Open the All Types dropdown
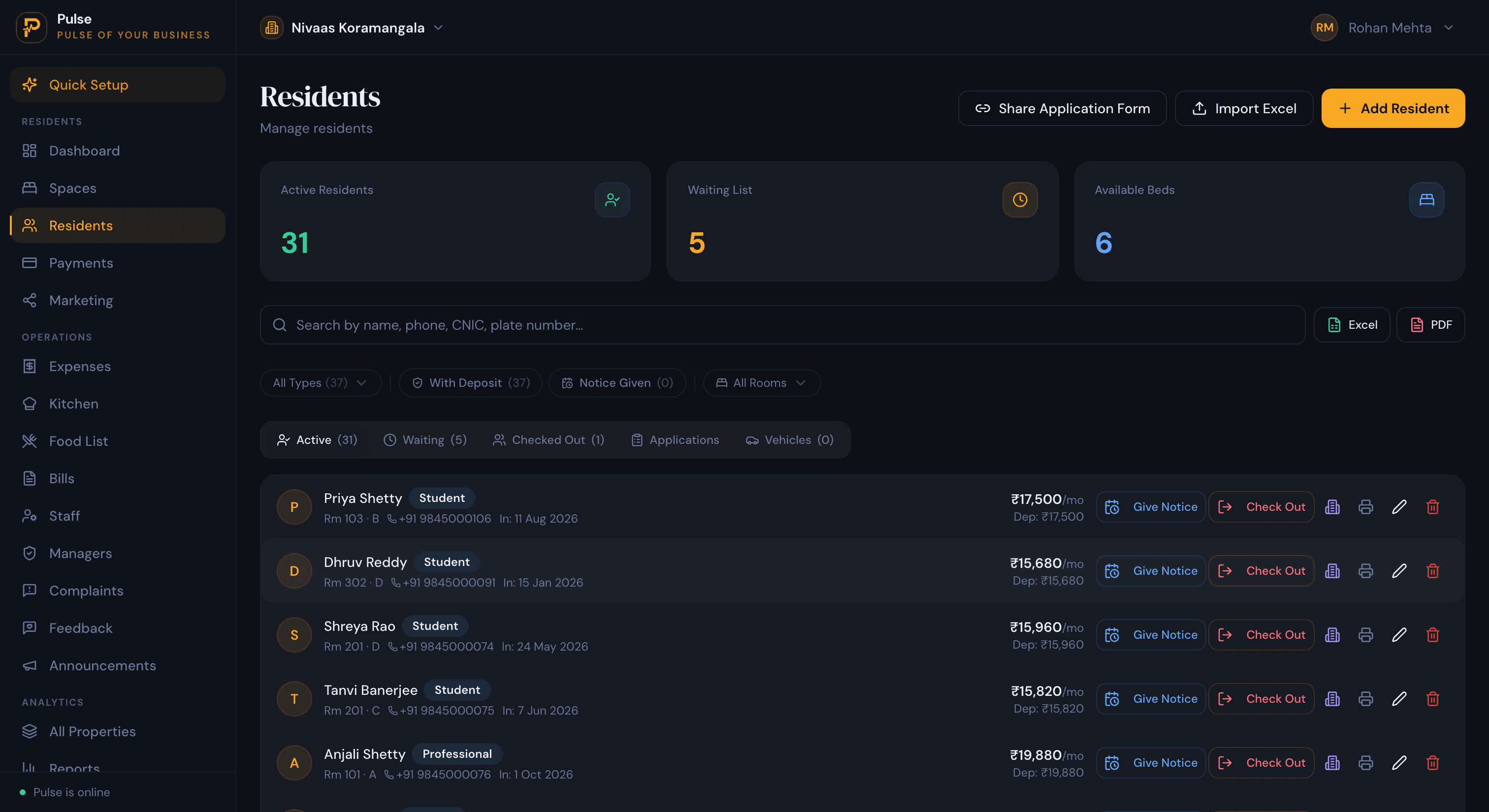Screen dimensions: 1489x812 [x=320, y=383]
